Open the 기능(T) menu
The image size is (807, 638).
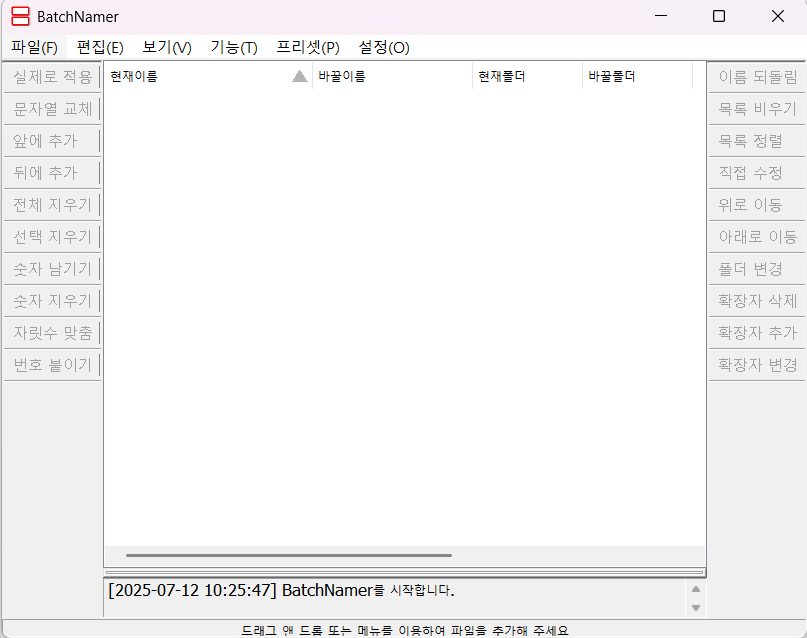pyautogui.click(x=234, y=47)
